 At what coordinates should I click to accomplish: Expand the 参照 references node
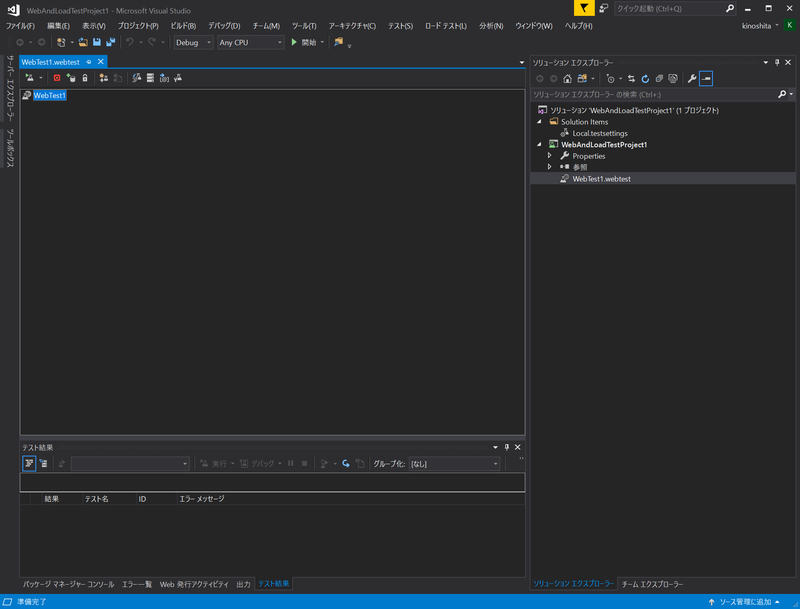pyautogui.click(x=549, y=167)
